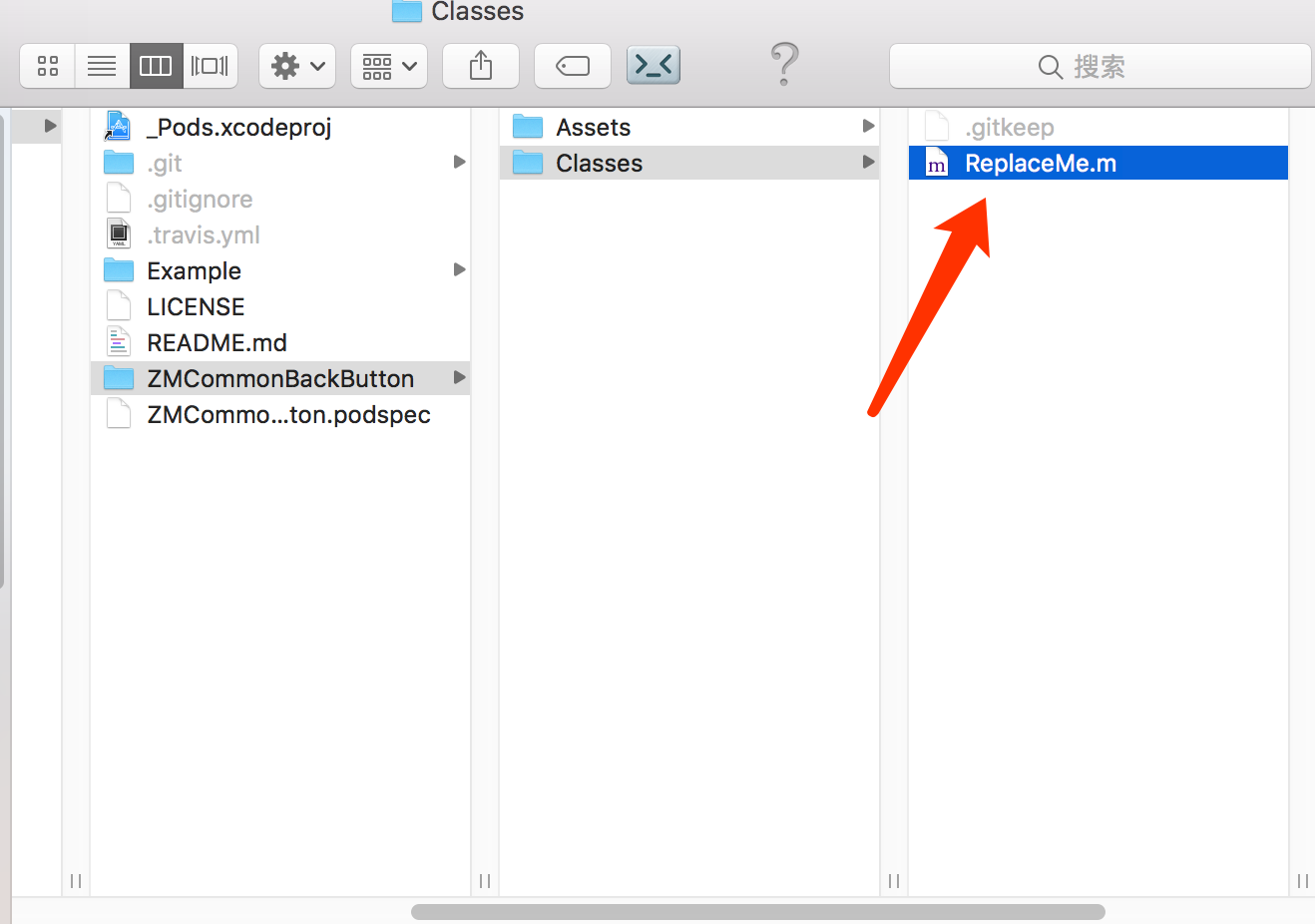Select the podspec file icon

click(119, 413)
